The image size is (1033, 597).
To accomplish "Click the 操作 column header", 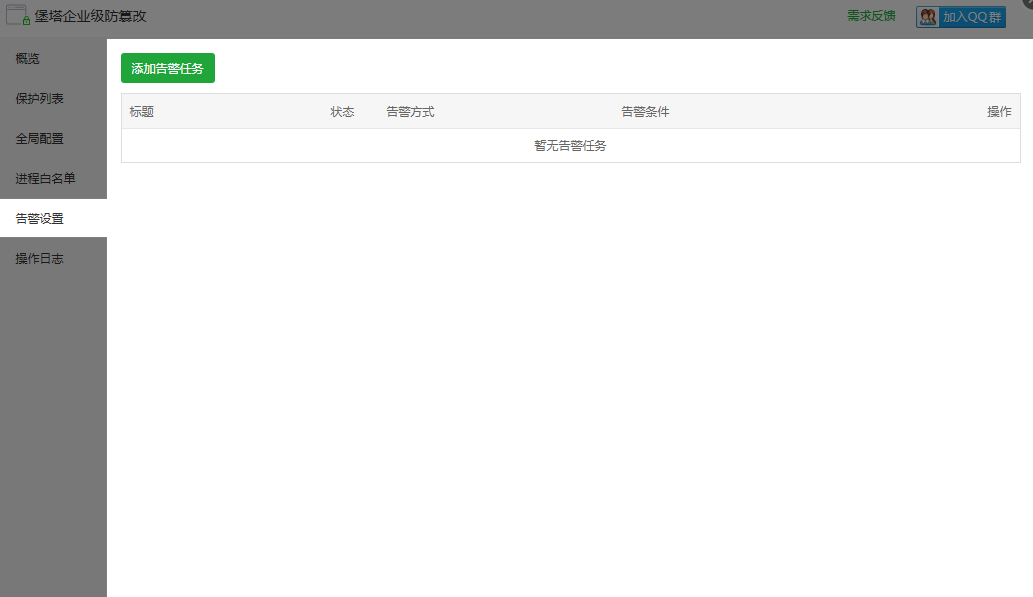I will 999,112.
